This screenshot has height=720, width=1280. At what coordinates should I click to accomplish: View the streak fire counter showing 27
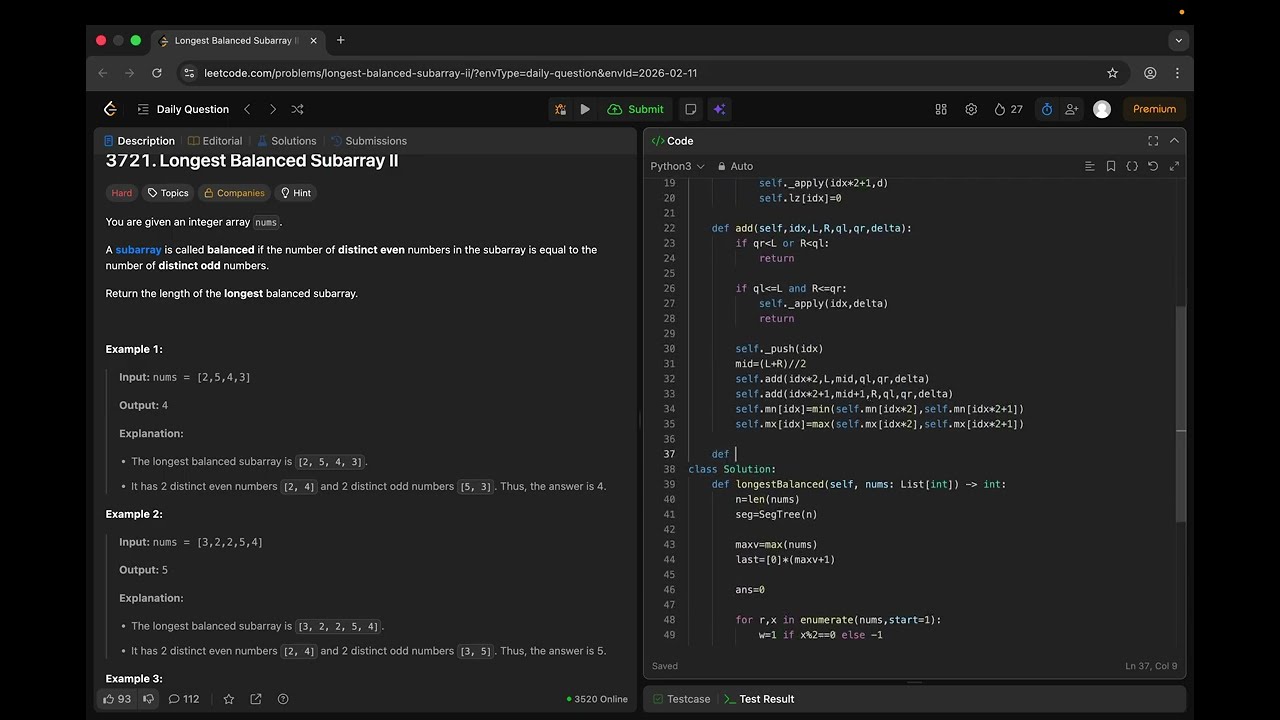click(1008, 109)
